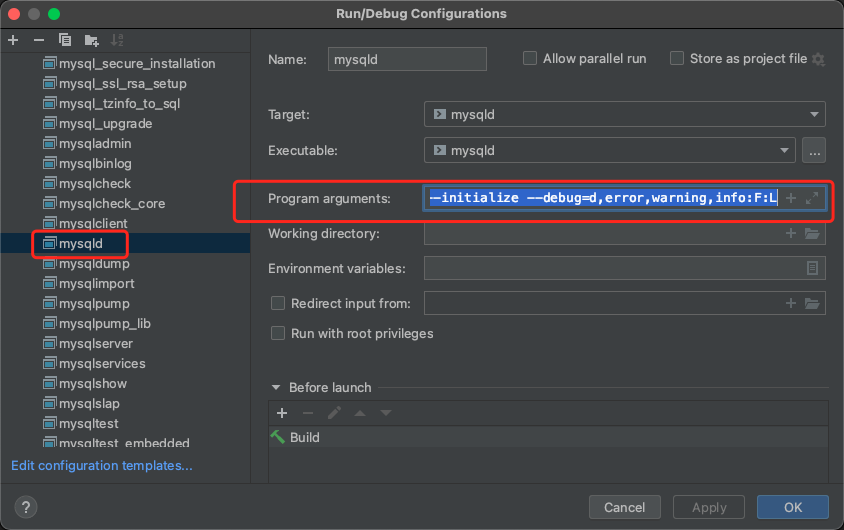Enable Redirect input from checkbox
The image size is (844, 530).
click(278, 303)
